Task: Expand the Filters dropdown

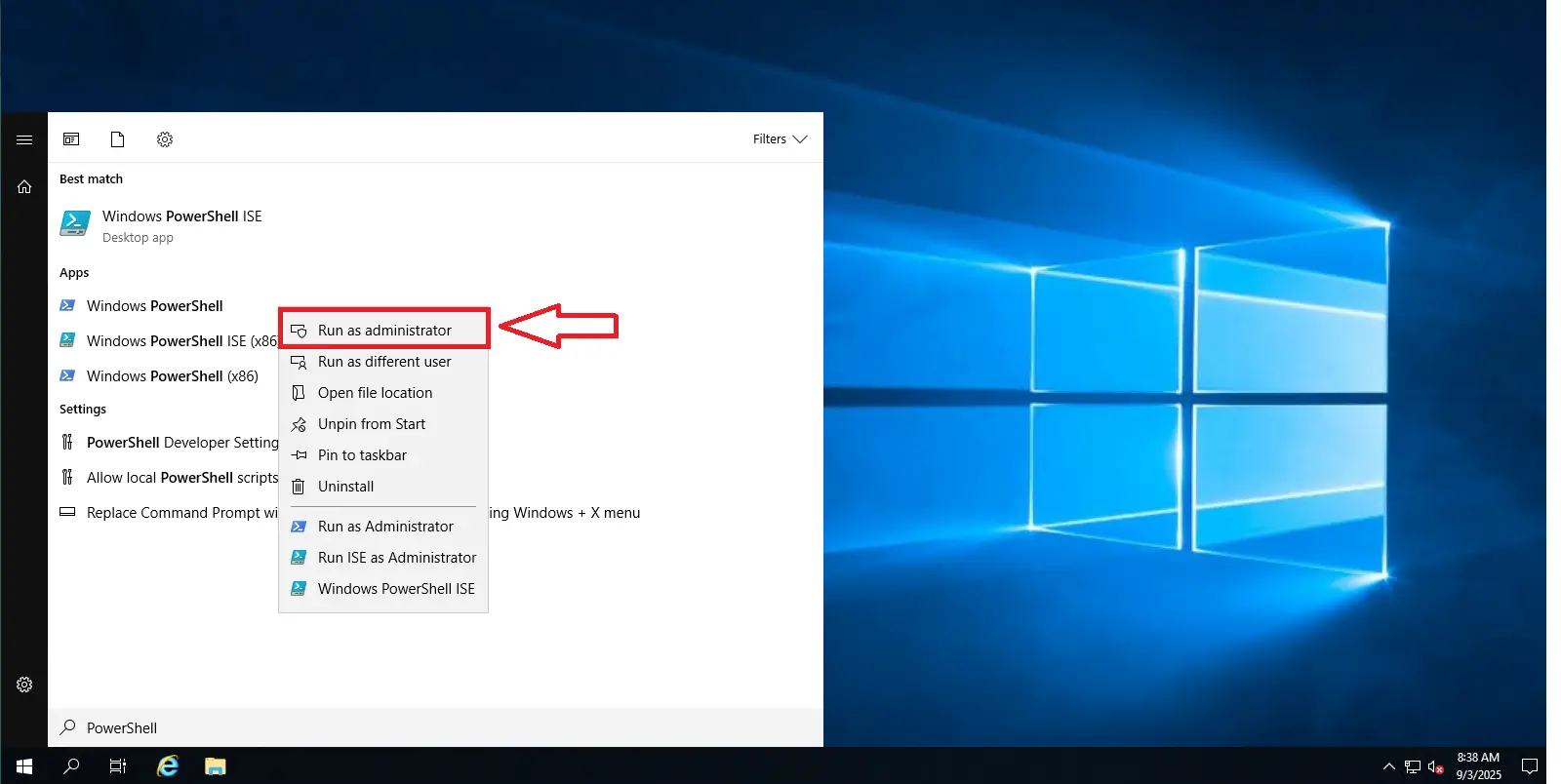Action: point(780,139)
